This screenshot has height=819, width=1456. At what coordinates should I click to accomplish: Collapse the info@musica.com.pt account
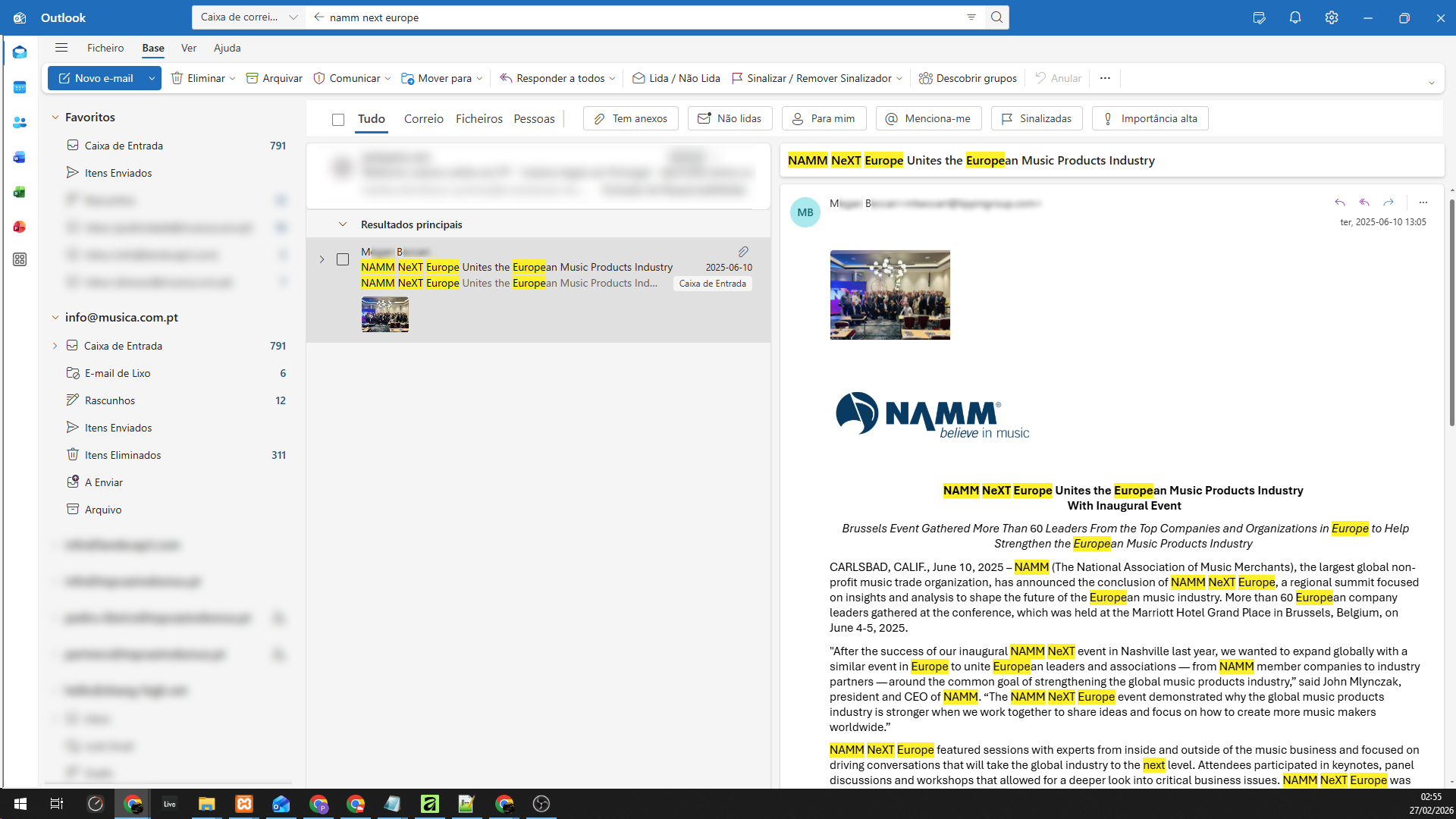pos(55,318)
